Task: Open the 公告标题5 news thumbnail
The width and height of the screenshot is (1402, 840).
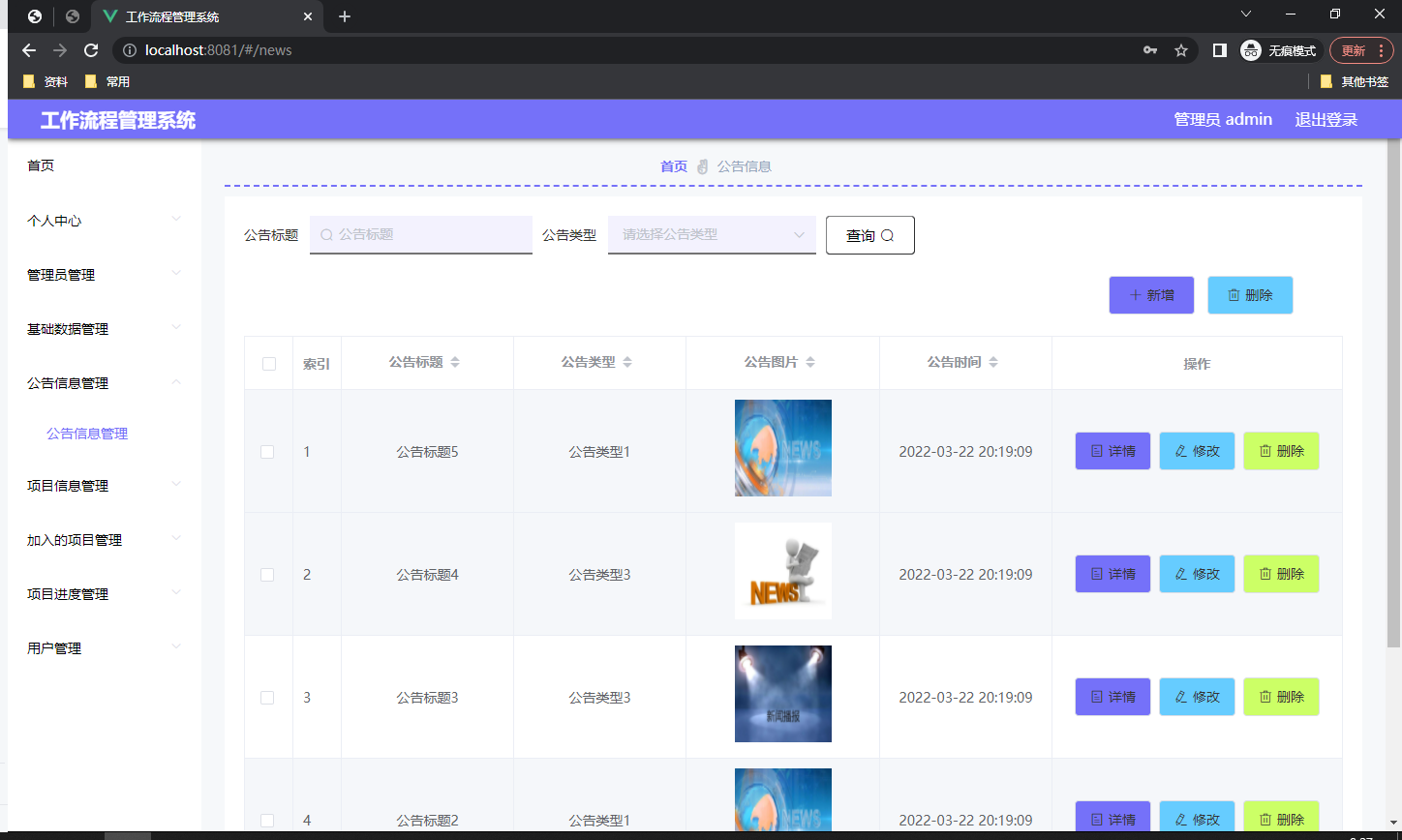Action: coord(783,448)
